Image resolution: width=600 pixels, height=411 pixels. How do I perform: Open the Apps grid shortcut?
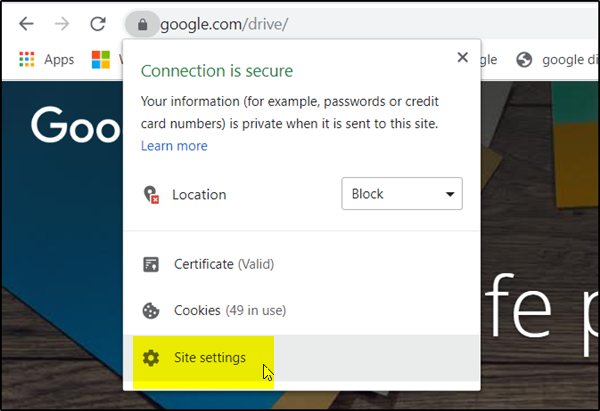click(x=27, y=60)
